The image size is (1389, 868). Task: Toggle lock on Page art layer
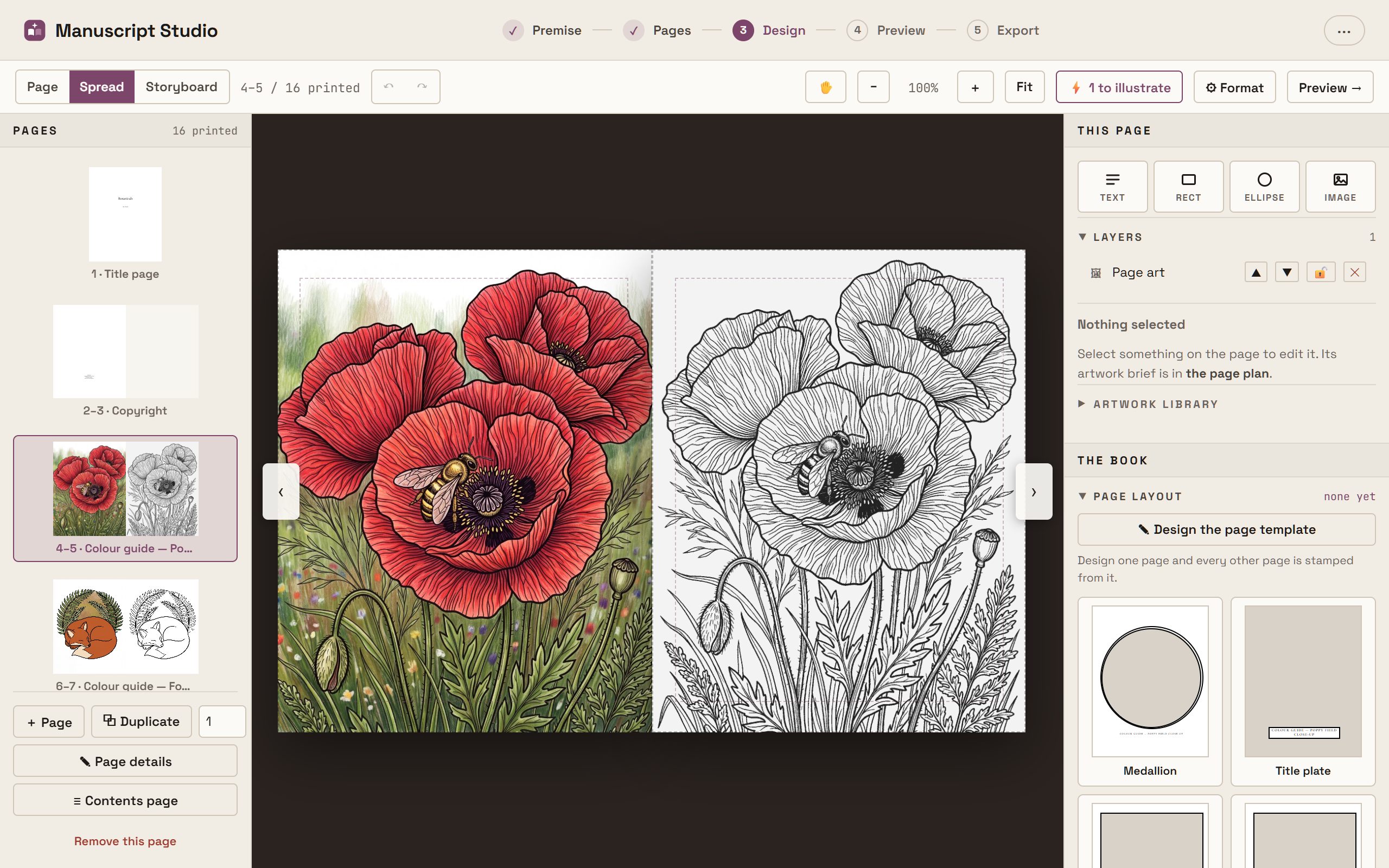1321,272
